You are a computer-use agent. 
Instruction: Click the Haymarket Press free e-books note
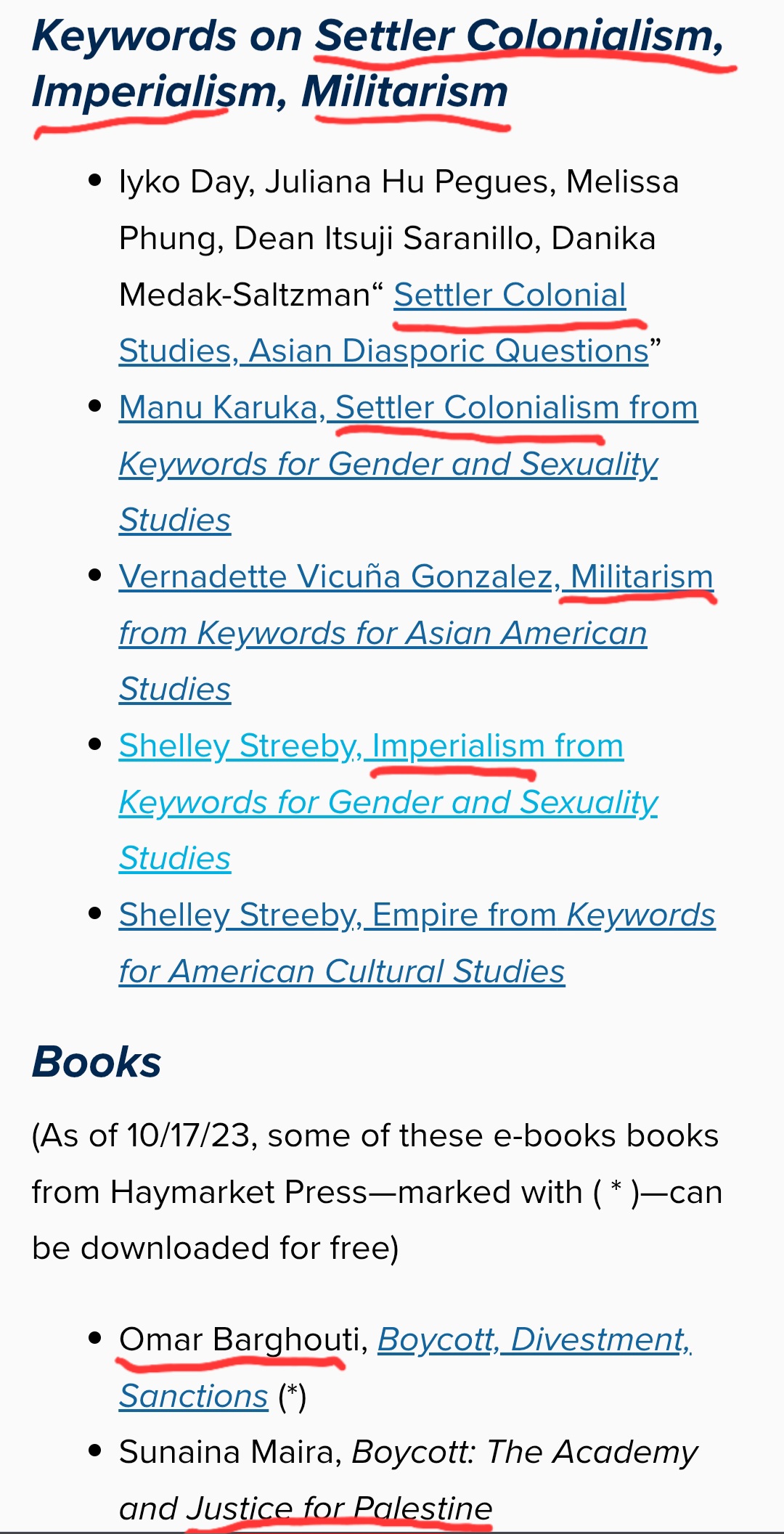(377, 1192)
